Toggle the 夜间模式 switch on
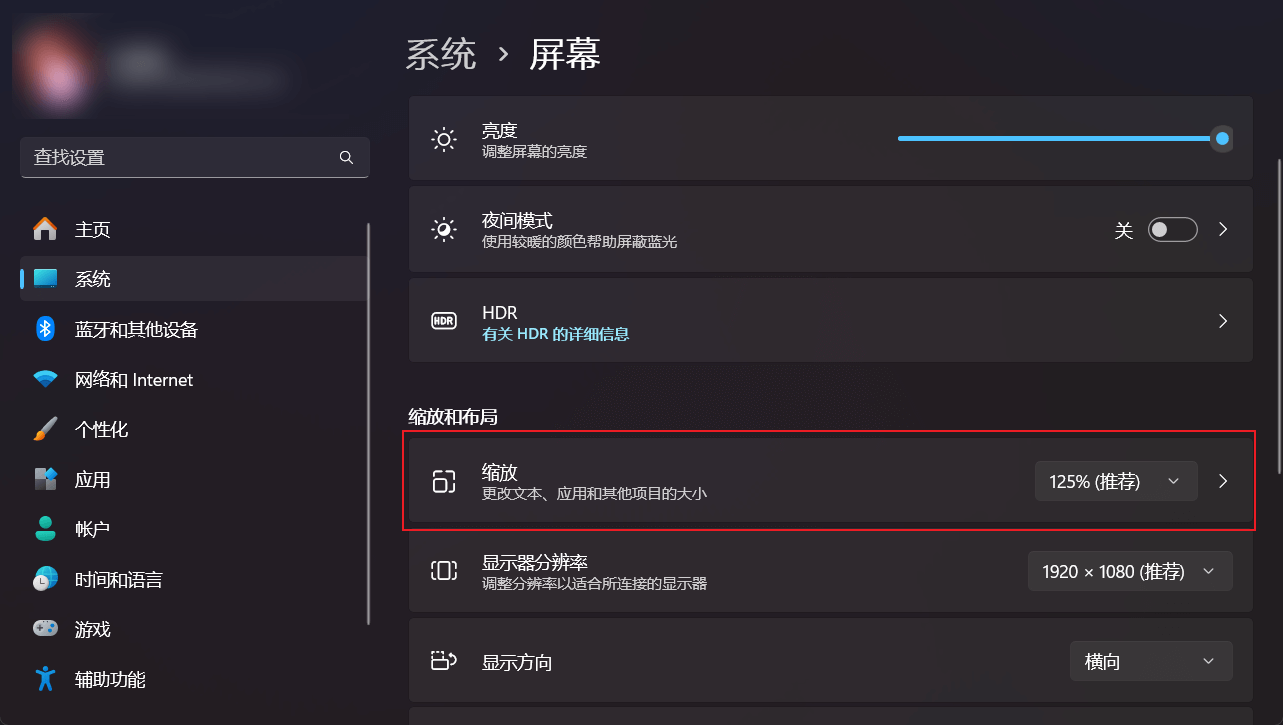The image size is (1283, 725). pos(1172,230)
